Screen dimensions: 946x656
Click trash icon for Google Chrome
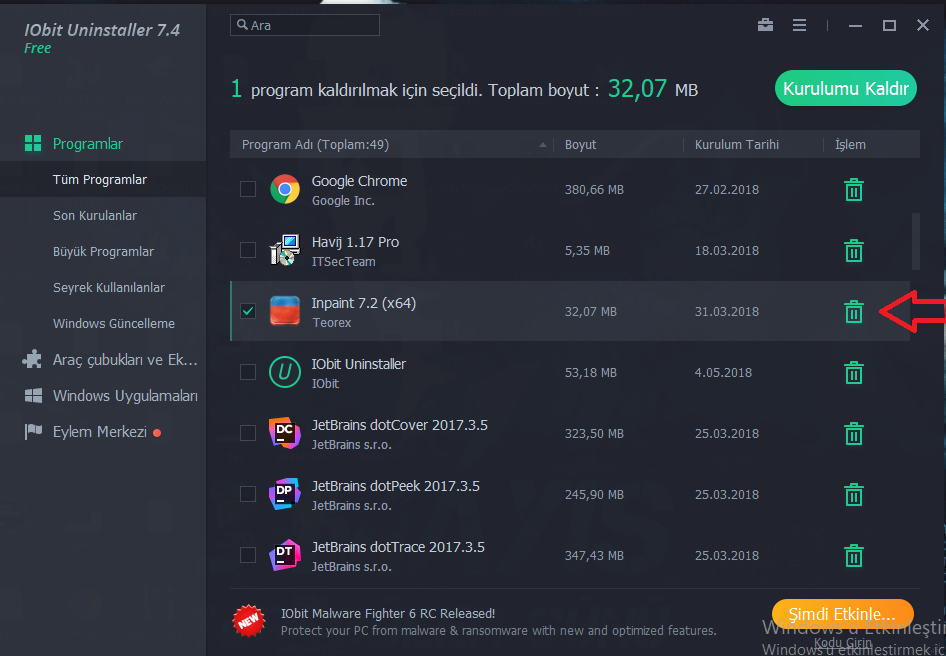(853, 190)
